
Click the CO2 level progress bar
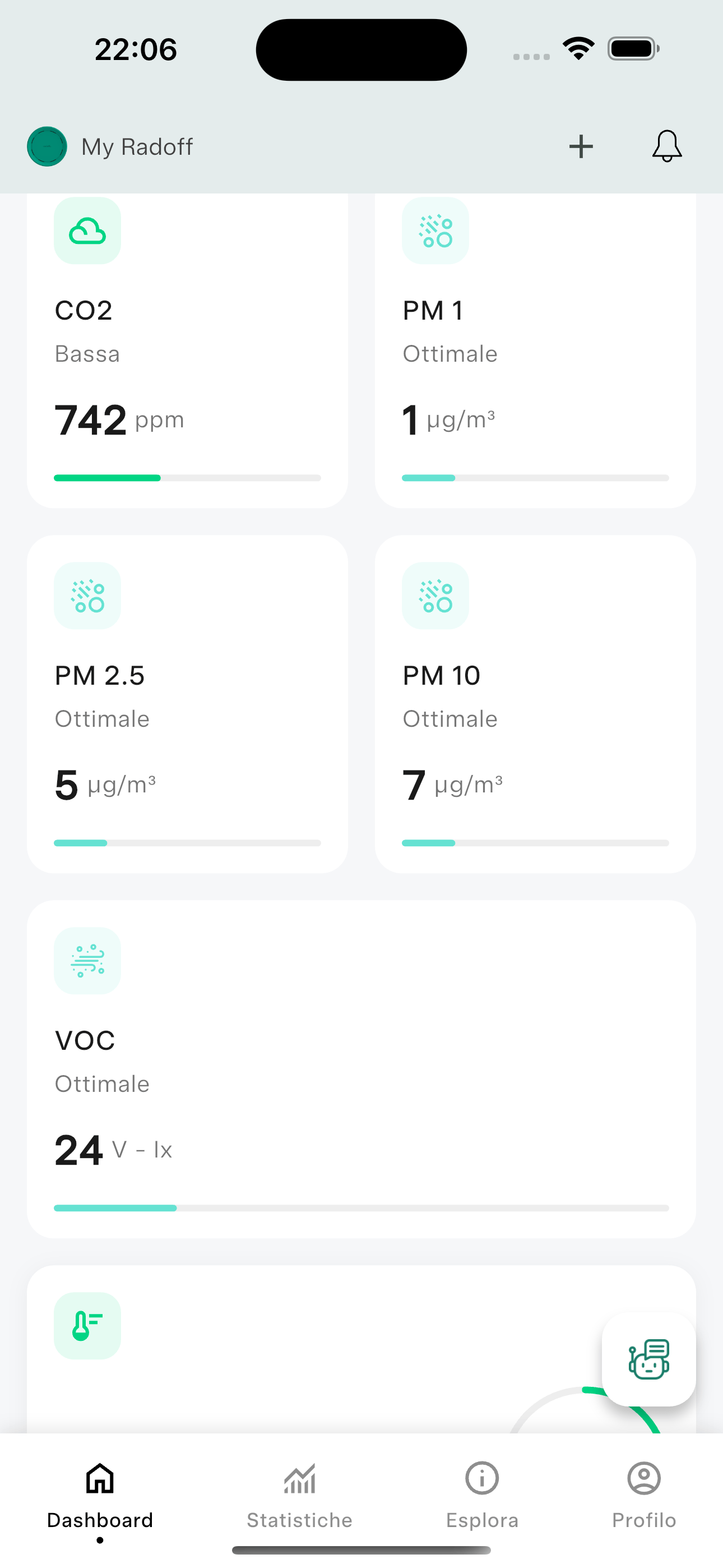[187, 478]
